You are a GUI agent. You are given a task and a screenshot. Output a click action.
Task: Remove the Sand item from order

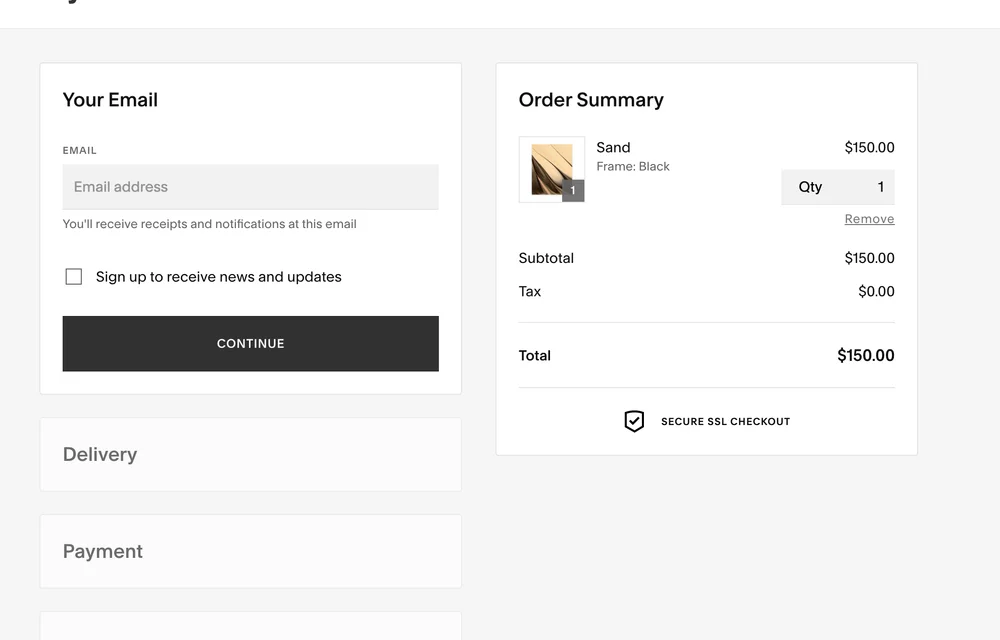[x=869, y=219]
